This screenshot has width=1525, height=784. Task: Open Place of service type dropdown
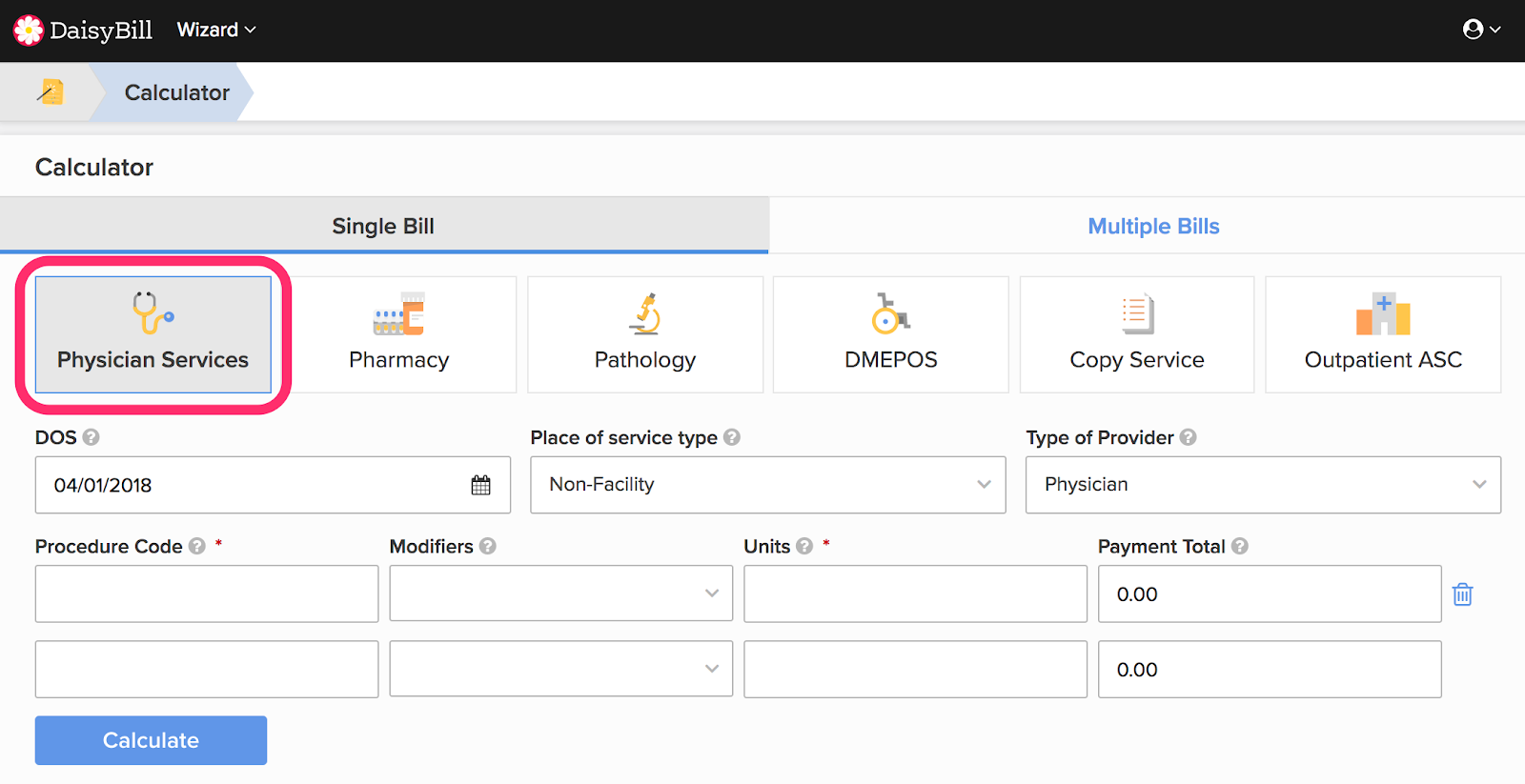(x=767, y=485)
